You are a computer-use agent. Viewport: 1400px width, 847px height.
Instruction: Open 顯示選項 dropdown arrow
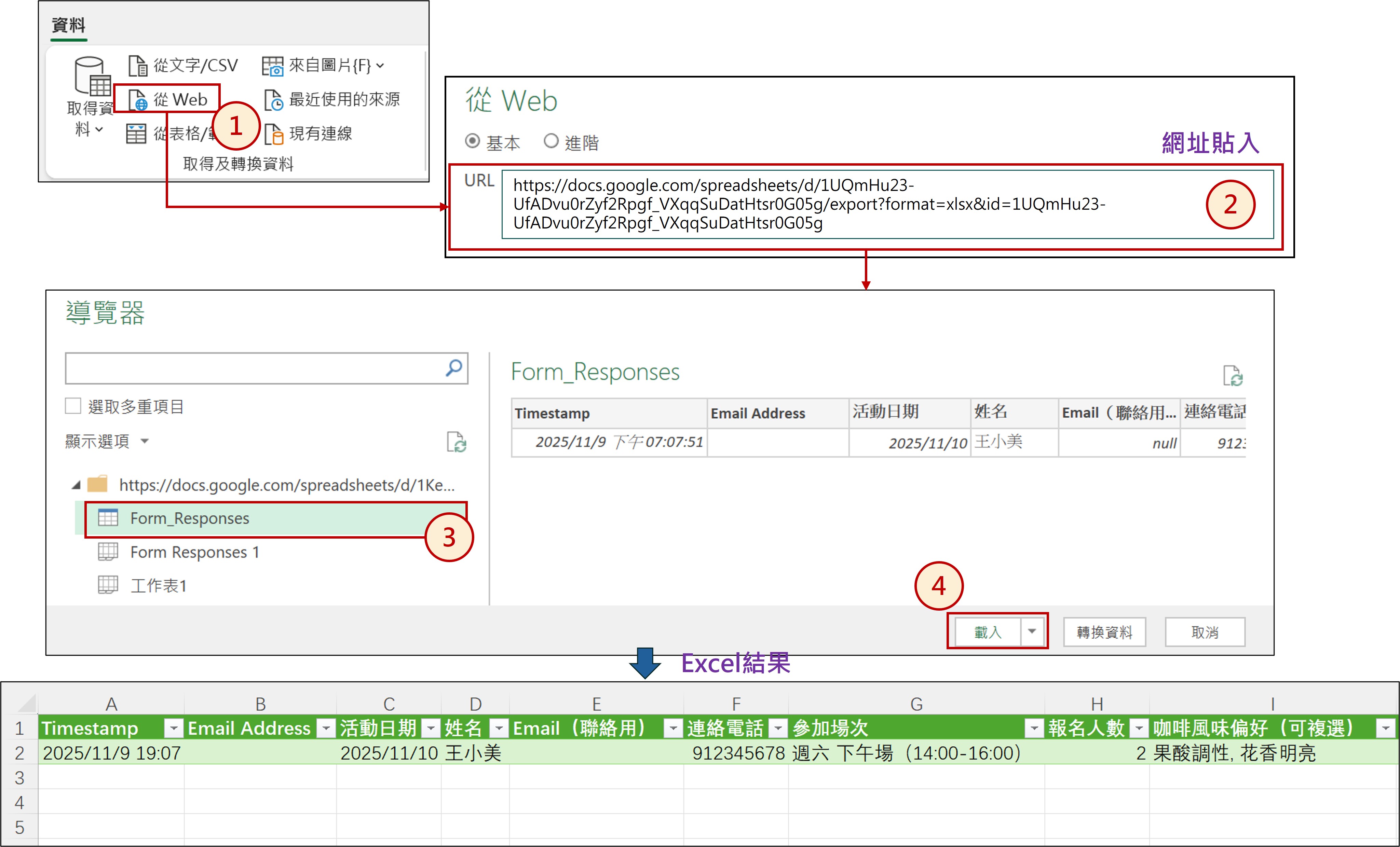tap(144, 441)
